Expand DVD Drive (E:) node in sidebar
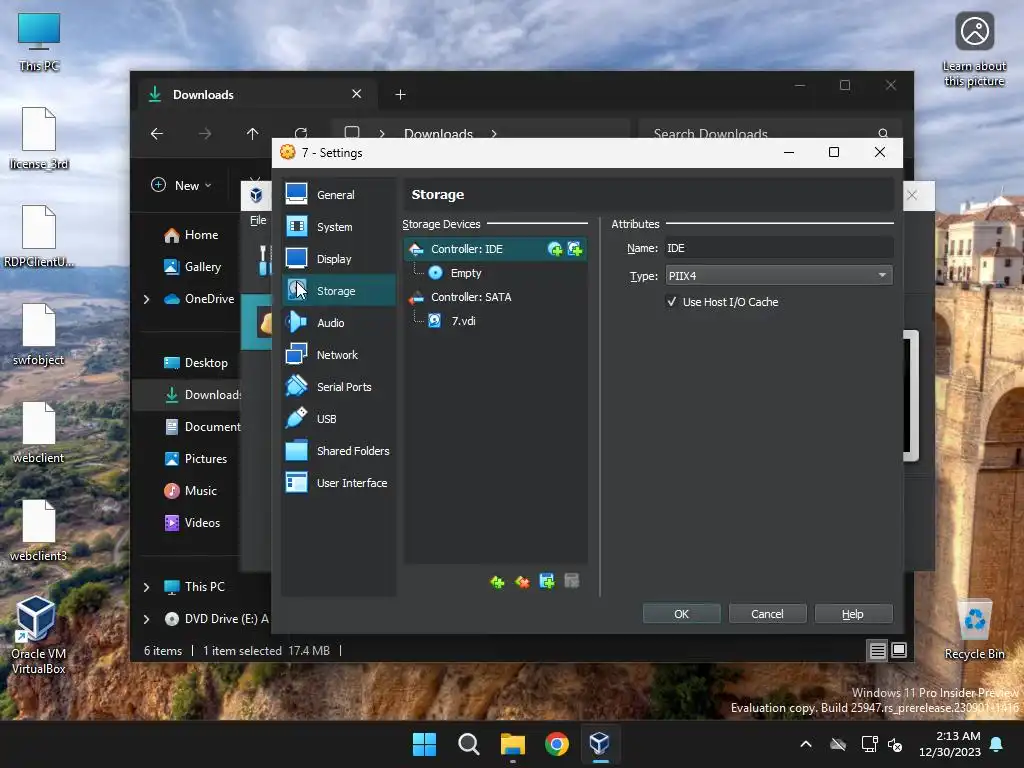 [146, 619]
